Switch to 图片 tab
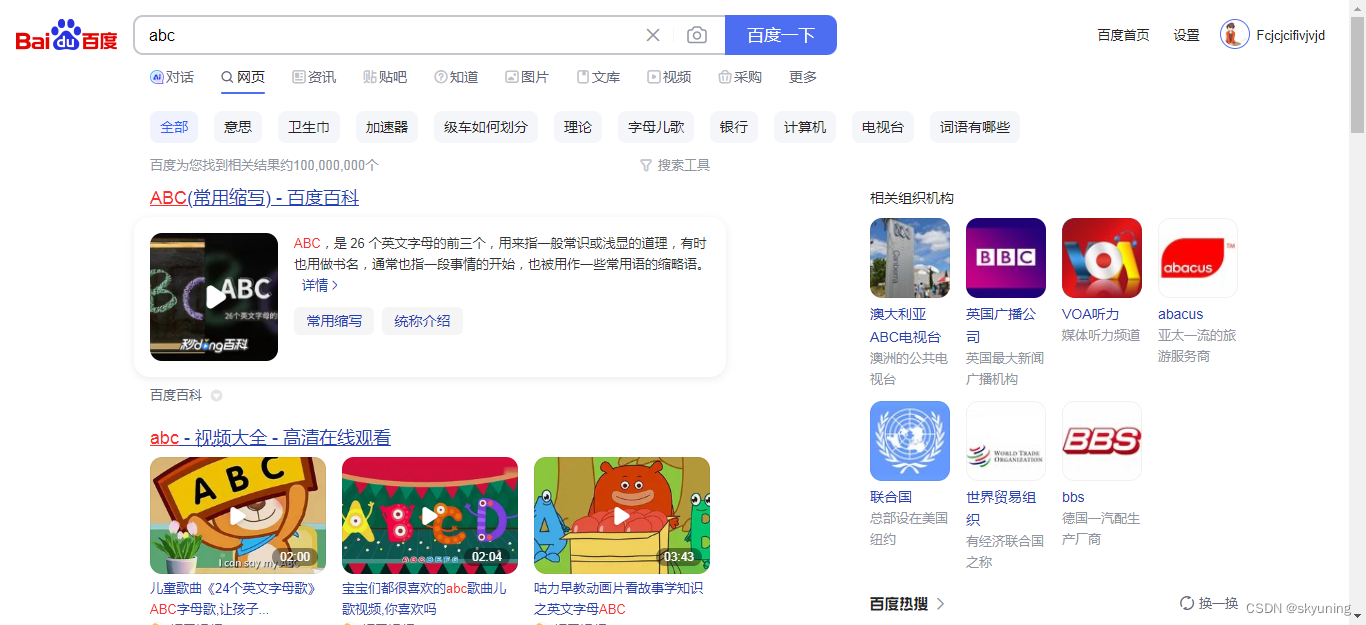Viewport: 1366px width, 625px height. pyautogui.click(x=527, y=77)
